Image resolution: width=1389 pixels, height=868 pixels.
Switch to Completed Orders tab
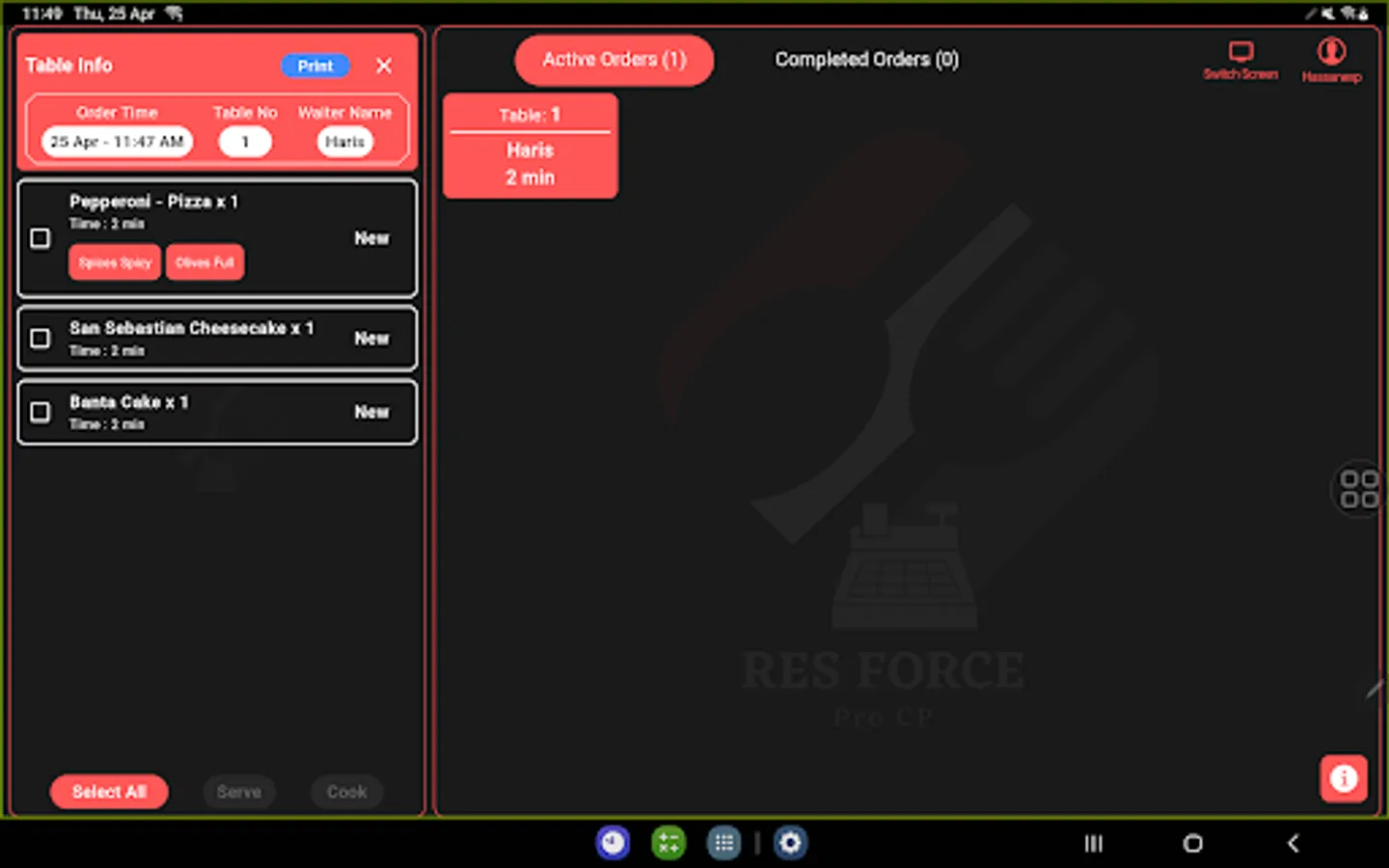[x=865, y=59]
